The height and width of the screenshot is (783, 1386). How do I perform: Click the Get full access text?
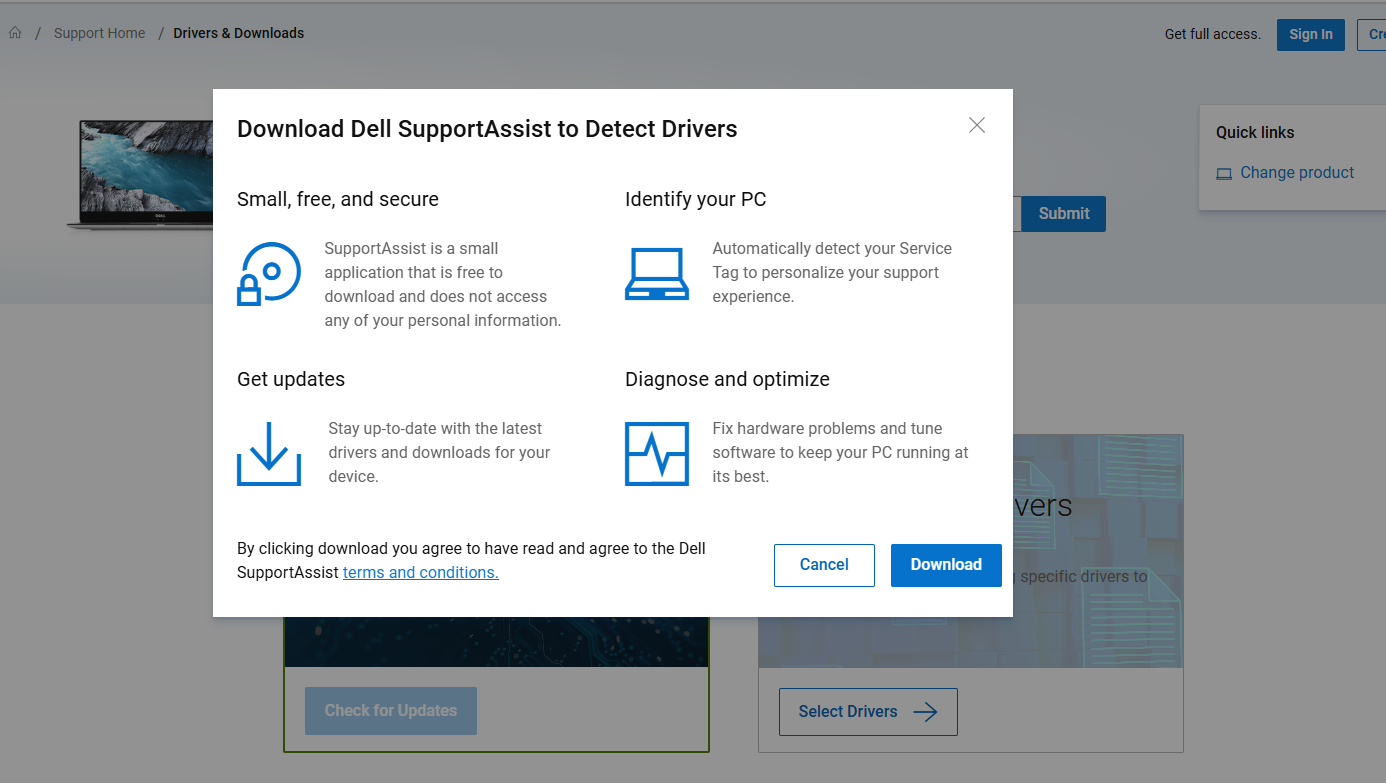(1213, 34)
